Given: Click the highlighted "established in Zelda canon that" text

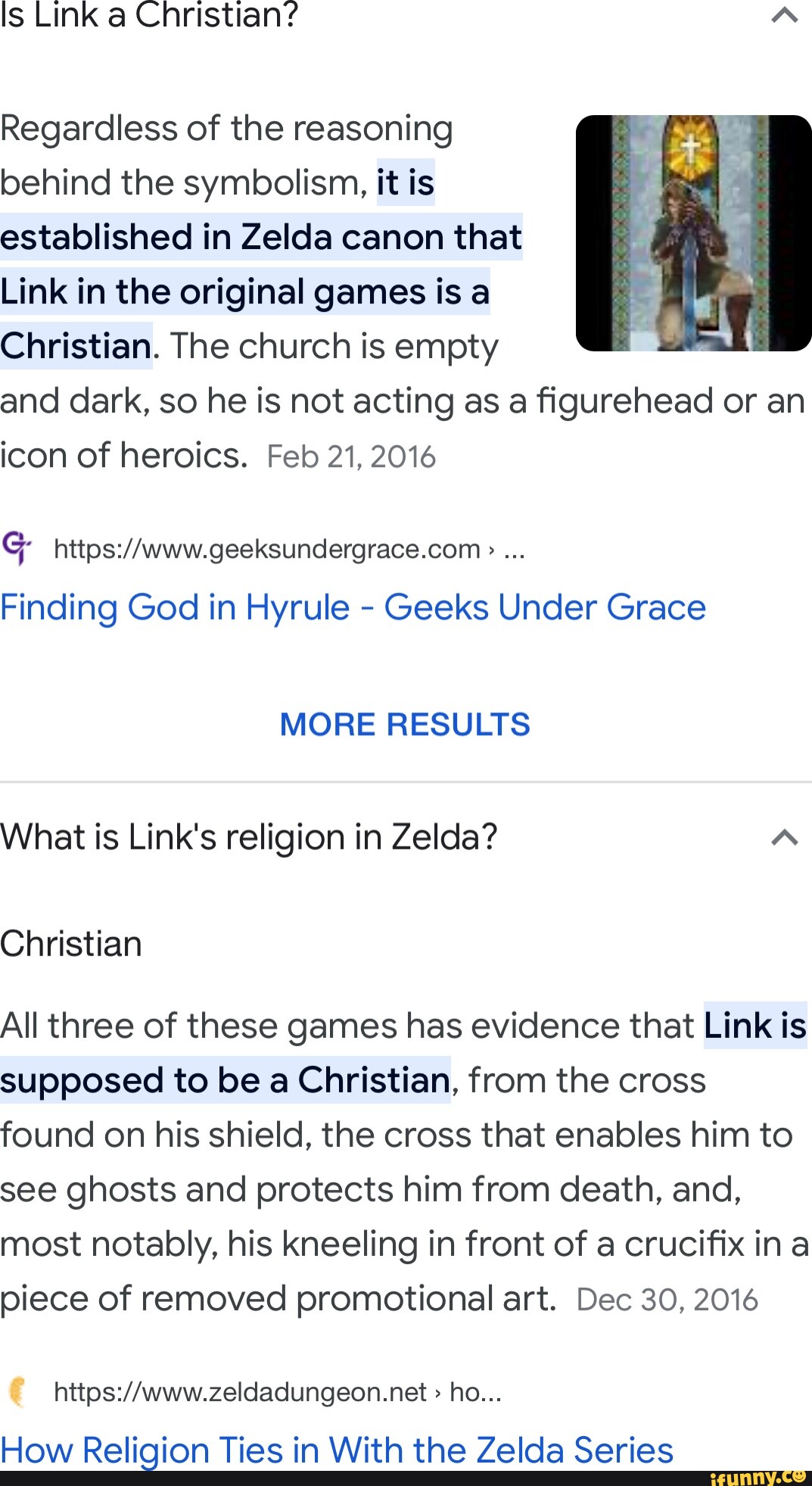Looking at the screenshot, I should point(261,237).
